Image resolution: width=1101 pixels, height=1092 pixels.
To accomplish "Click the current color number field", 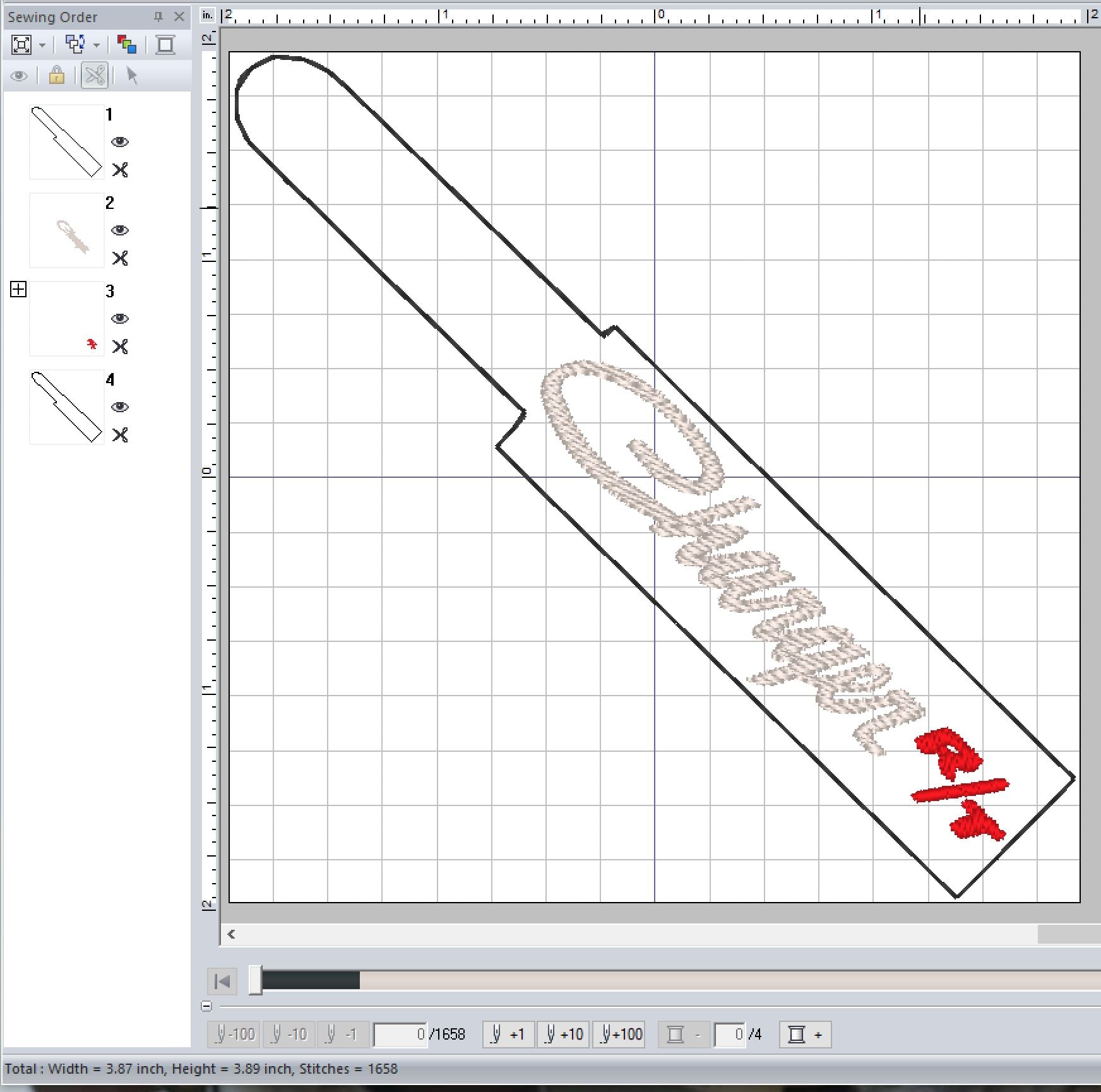I will point(729,1035).
